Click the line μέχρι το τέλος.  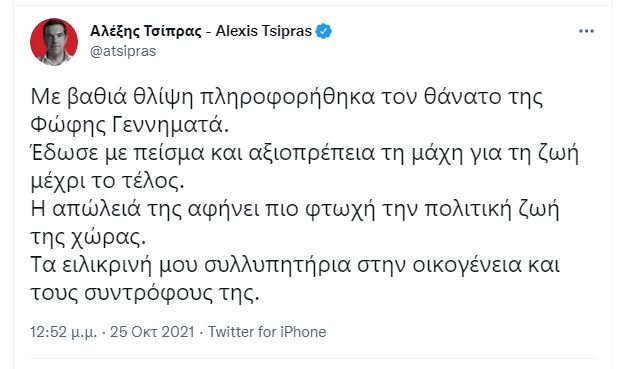point(107,181)
